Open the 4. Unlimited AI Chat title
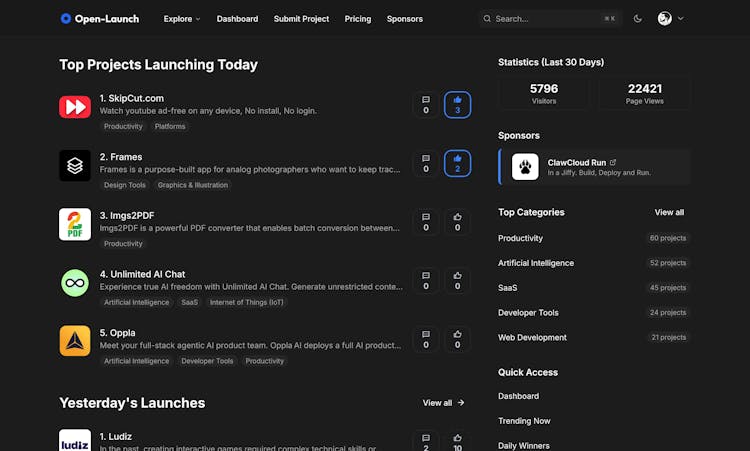Image resolution: width=750 pixels, height=451 pixels. click(x=143, y=274)
